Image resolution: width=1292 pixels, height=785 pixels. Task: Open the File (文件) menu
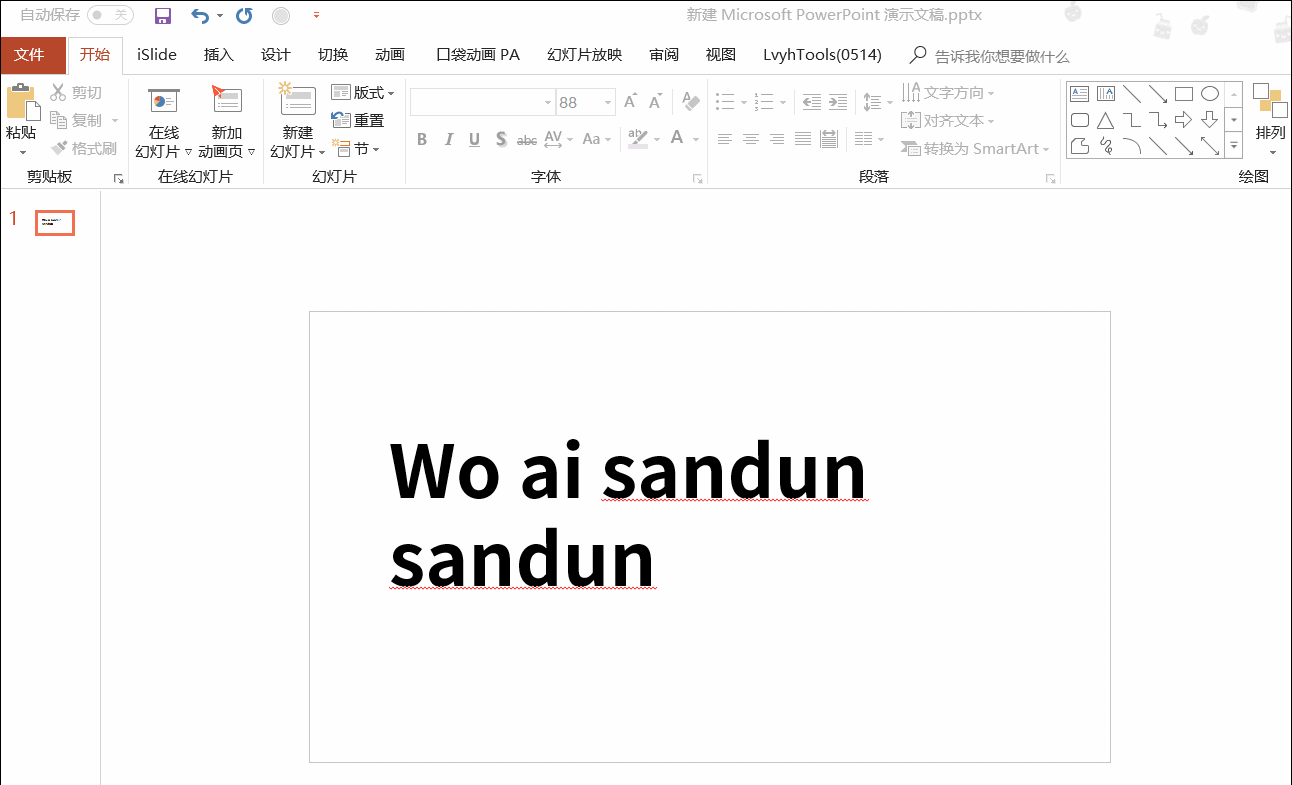coord(30,55)
